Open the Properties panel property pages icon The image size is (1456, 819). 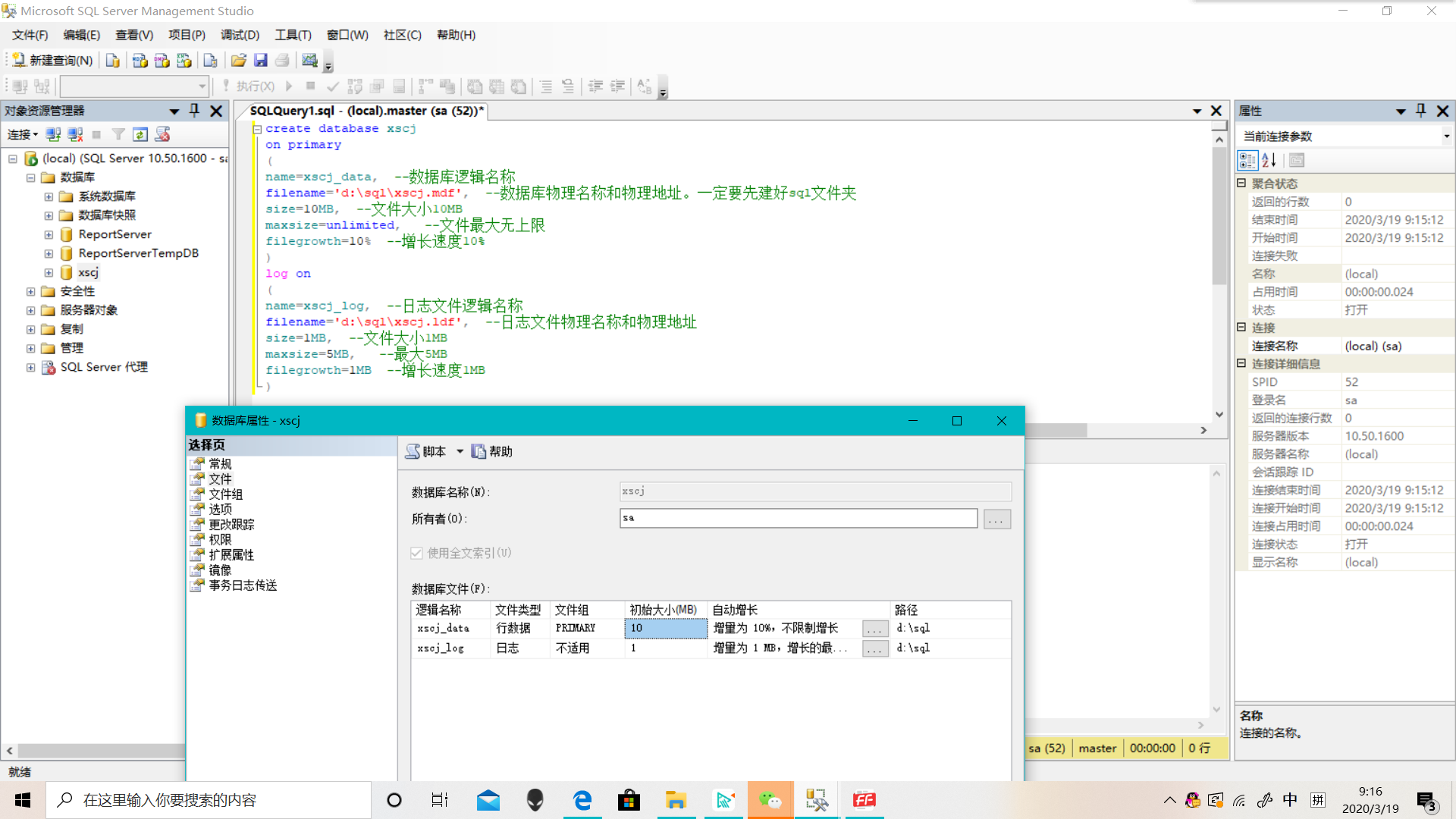coord(1297,160)
